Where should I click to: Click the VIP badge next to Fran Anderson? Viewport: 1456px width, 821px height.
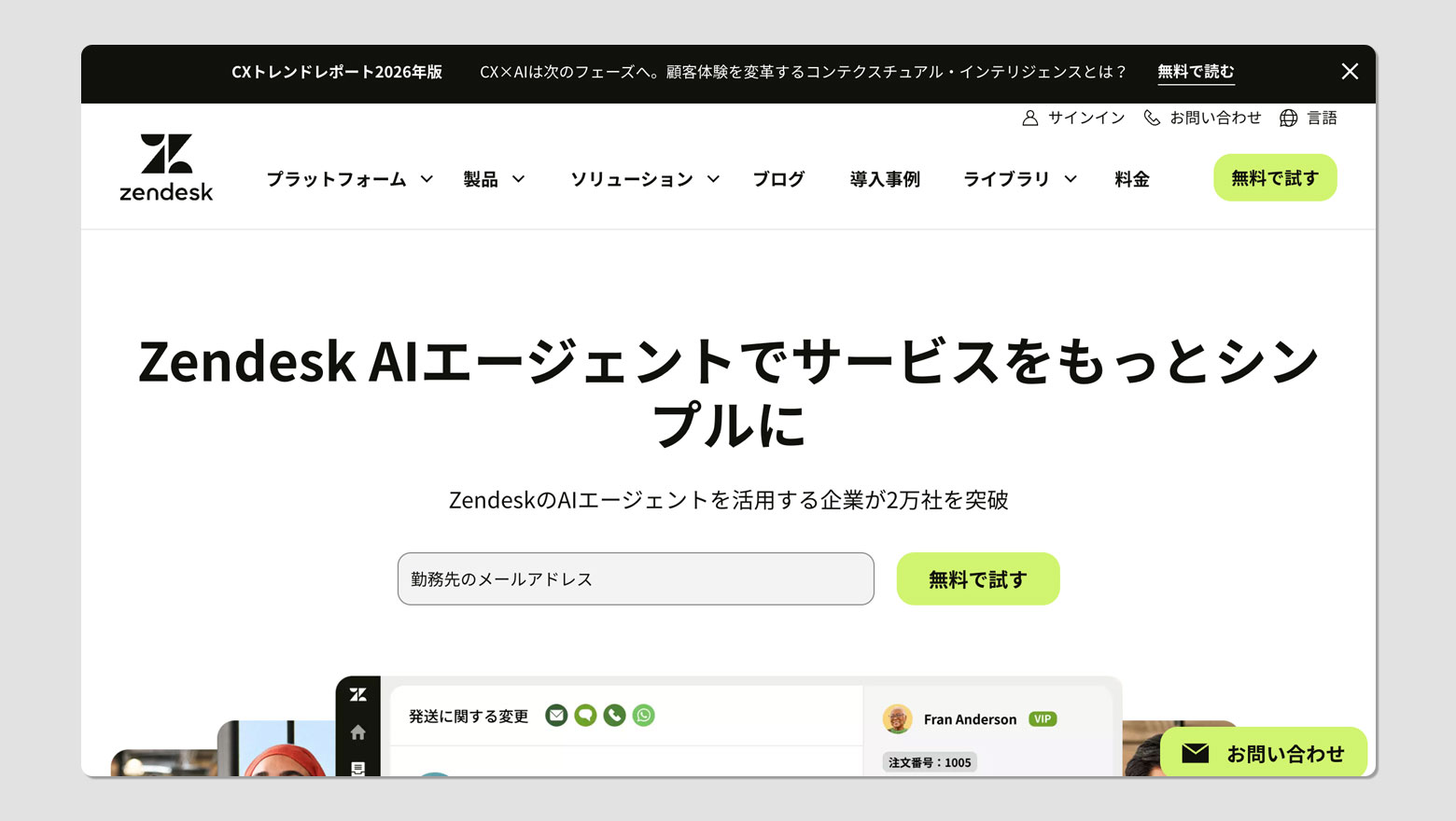[x=1043, y=719]
